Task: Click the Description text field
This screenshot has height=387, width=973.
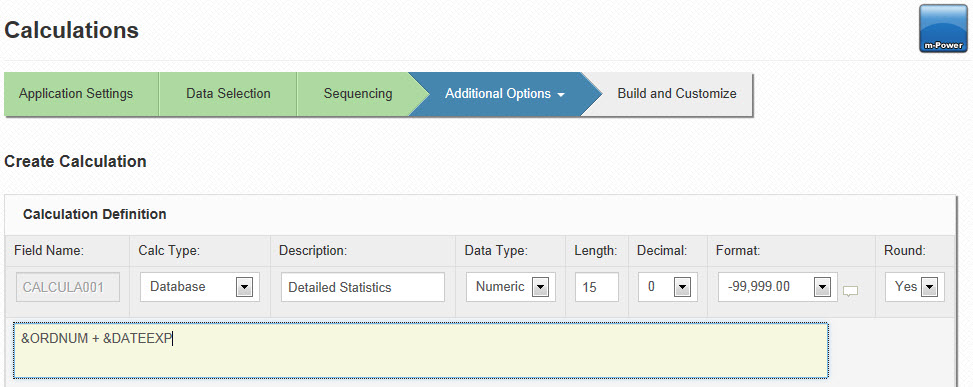Action: pyautogui.click(x=362, y=287)
